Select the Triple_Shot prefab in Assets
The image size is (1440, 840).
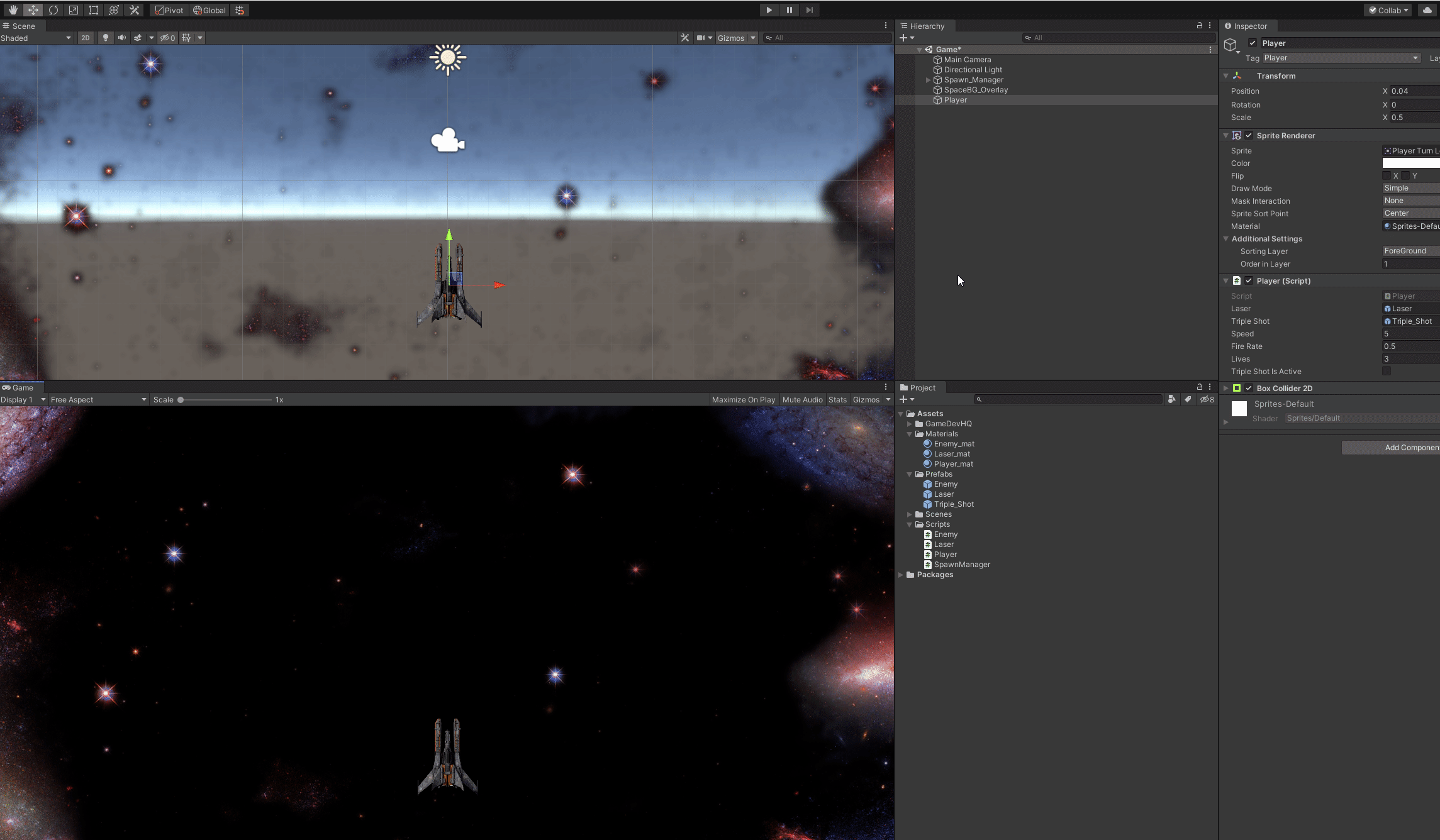[x=953, y=504]
